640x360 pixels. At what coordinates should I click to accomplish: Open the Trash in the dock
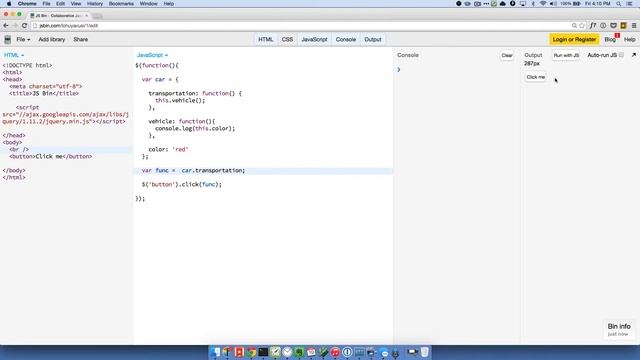point(424,352)
